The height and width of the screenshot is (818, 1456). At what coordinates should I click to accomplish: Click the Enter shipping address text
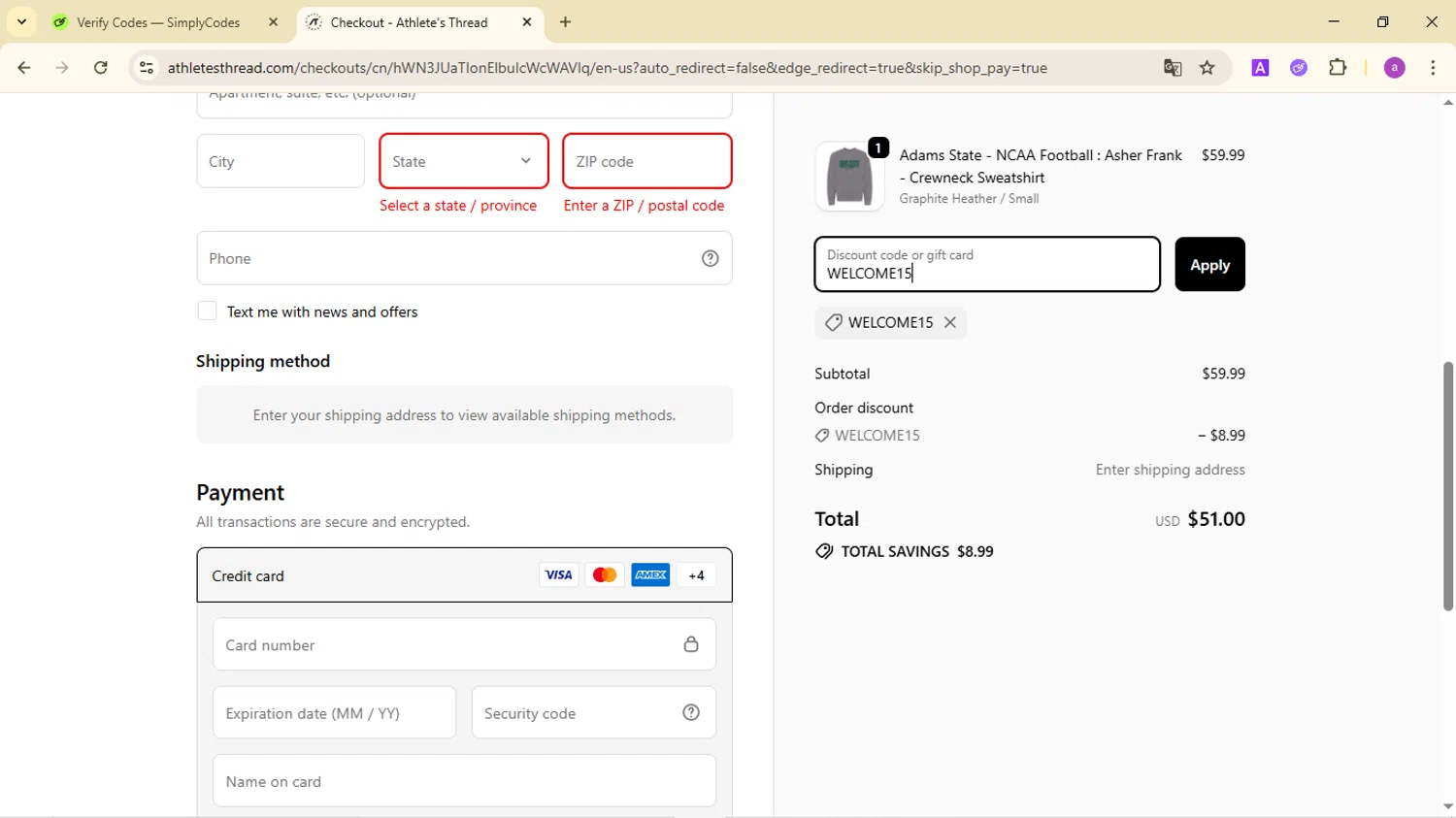coord(1171,470)
